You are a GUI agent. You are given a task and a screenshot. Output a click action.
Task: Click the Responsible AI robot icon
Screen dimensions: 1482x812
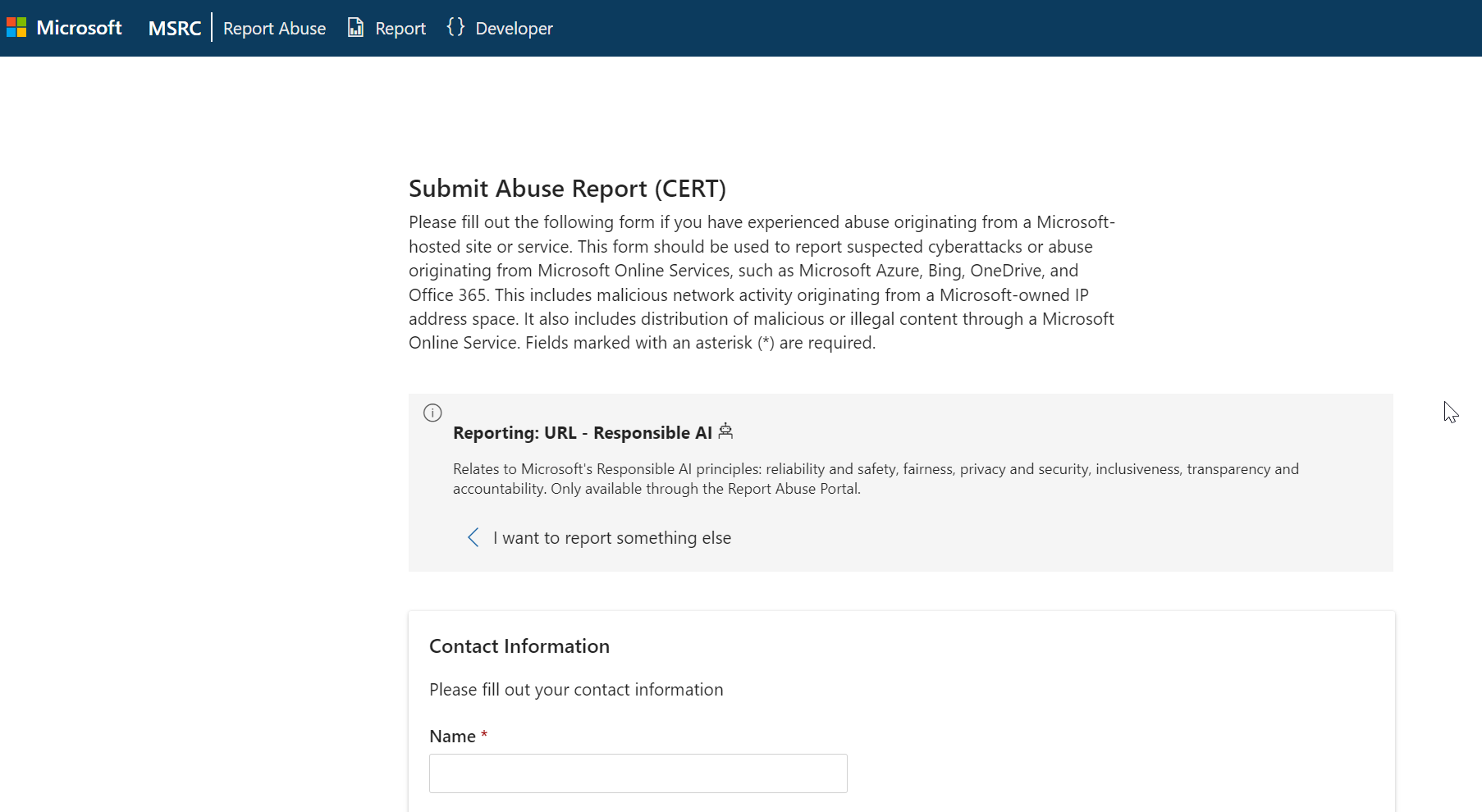[725, 431]
